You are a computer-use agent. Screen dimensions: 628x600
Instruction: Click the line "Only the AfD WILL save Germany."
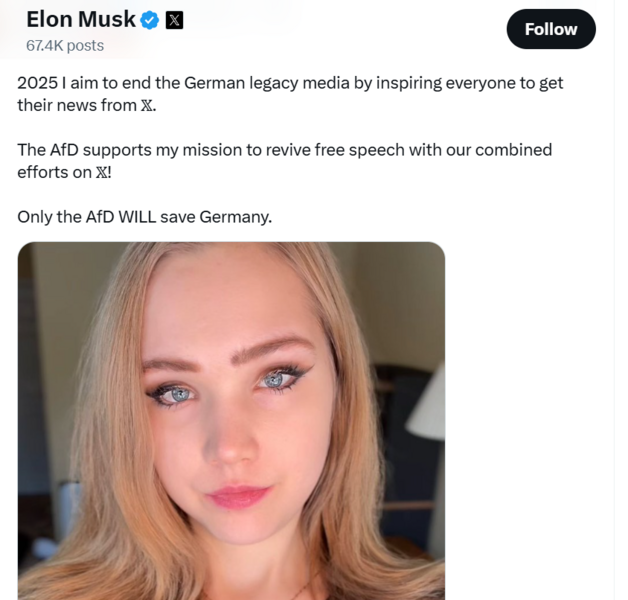click(x=144, y=216)
